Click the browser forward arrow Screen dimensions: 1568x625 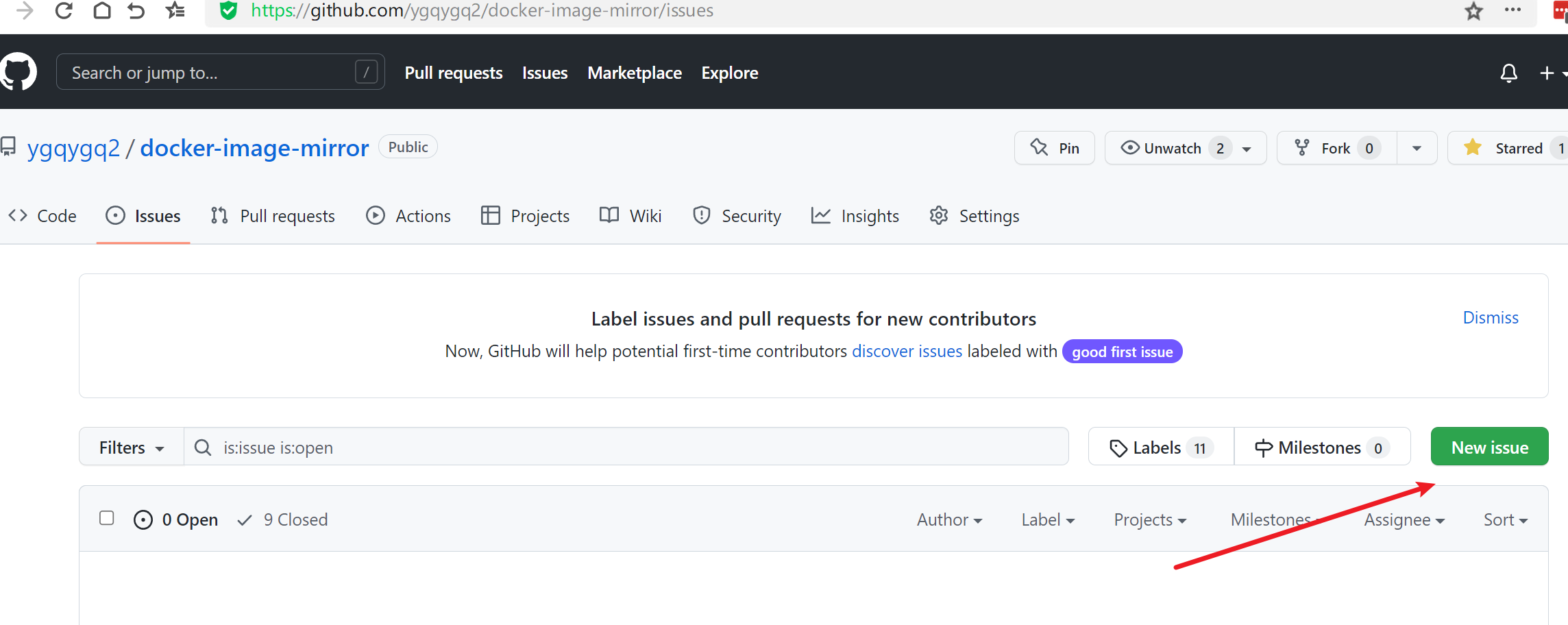point(25,10)
